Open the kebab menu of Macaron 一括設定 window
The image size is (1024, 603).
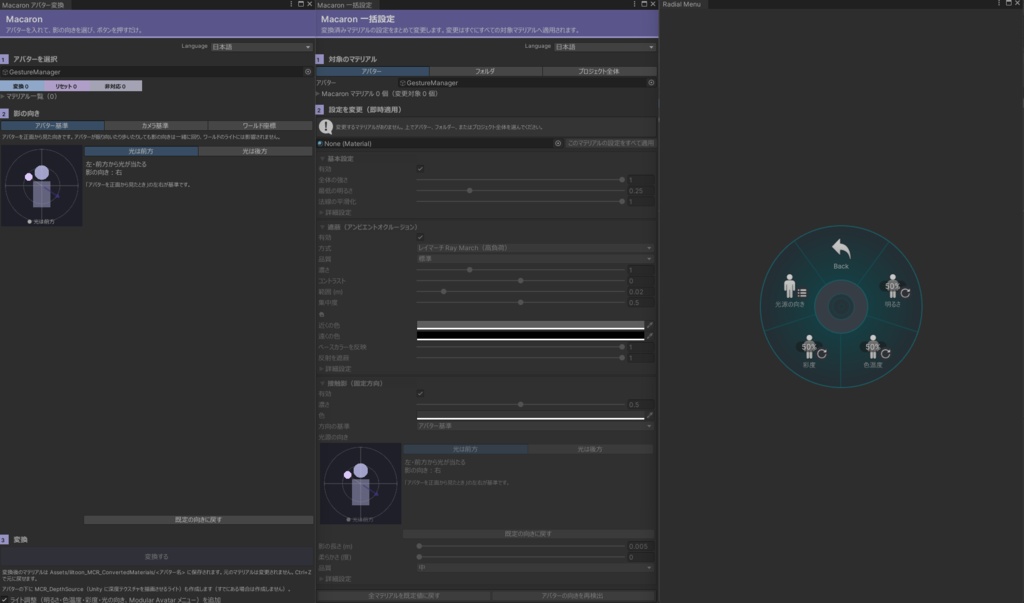(634, 4)
